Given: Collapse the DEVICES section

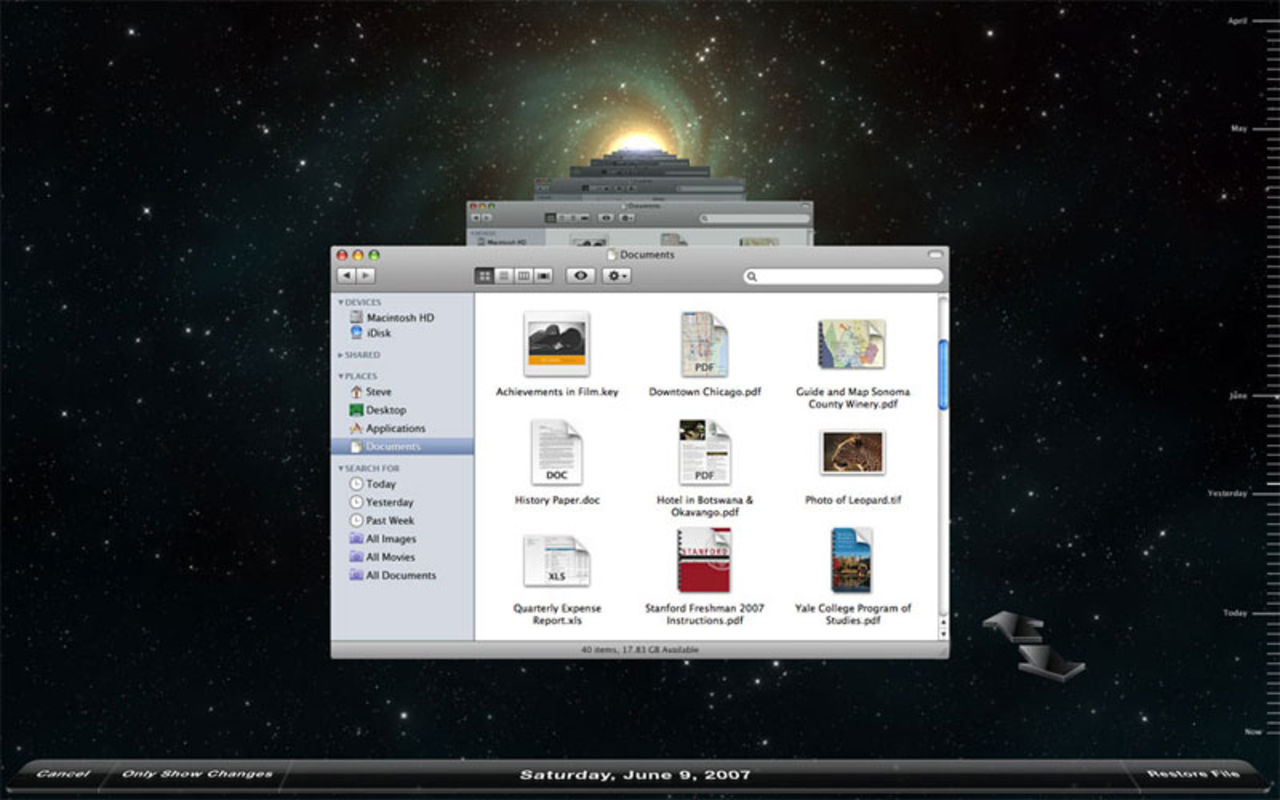Looking at the screenshot, I should click(x=340, y=301).
